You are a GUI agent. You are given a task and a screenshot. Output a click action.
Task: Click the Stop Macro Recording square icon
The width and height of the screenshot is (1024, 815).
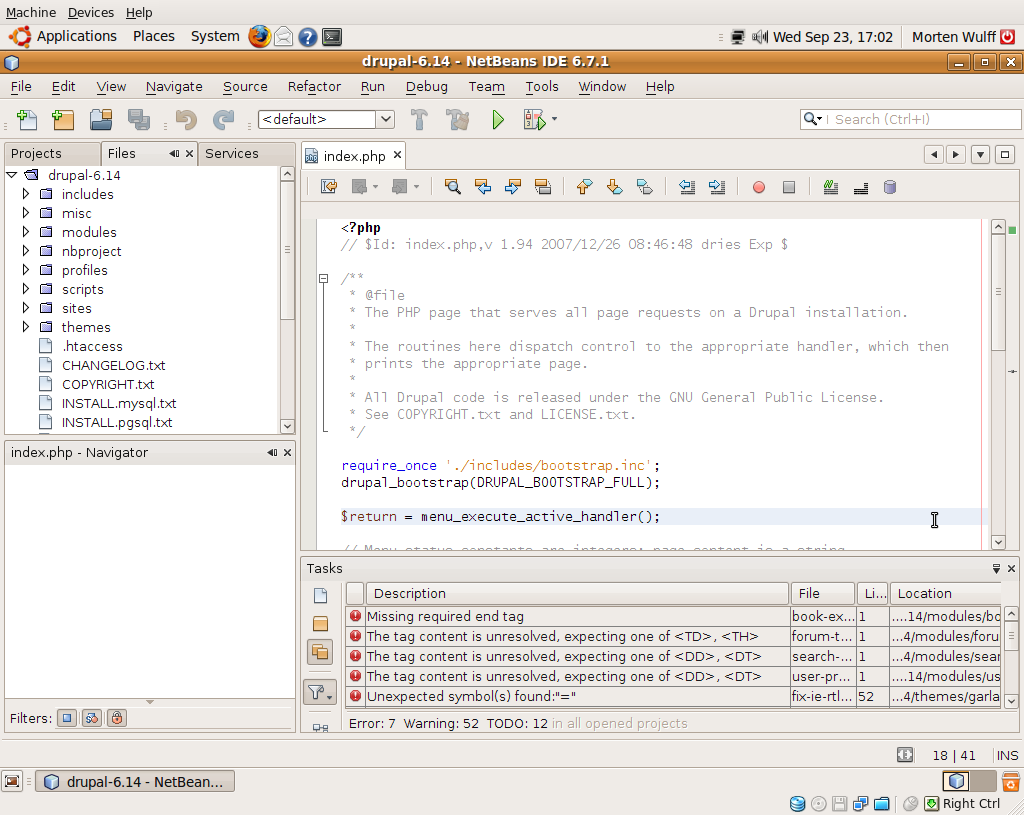tap(789, 188)
